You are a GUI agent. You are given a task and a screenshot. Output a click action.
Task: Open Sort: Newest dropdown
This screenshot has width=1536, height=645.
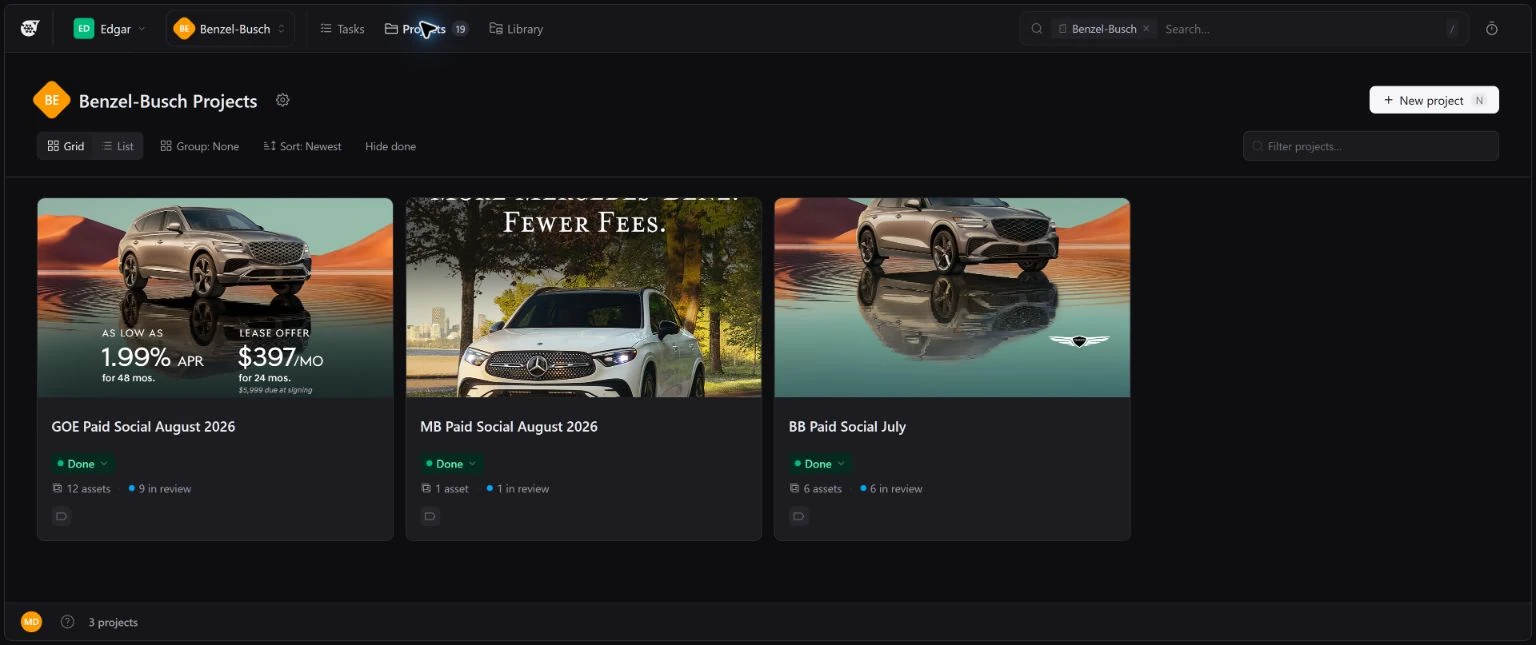[x=303, y=146]
